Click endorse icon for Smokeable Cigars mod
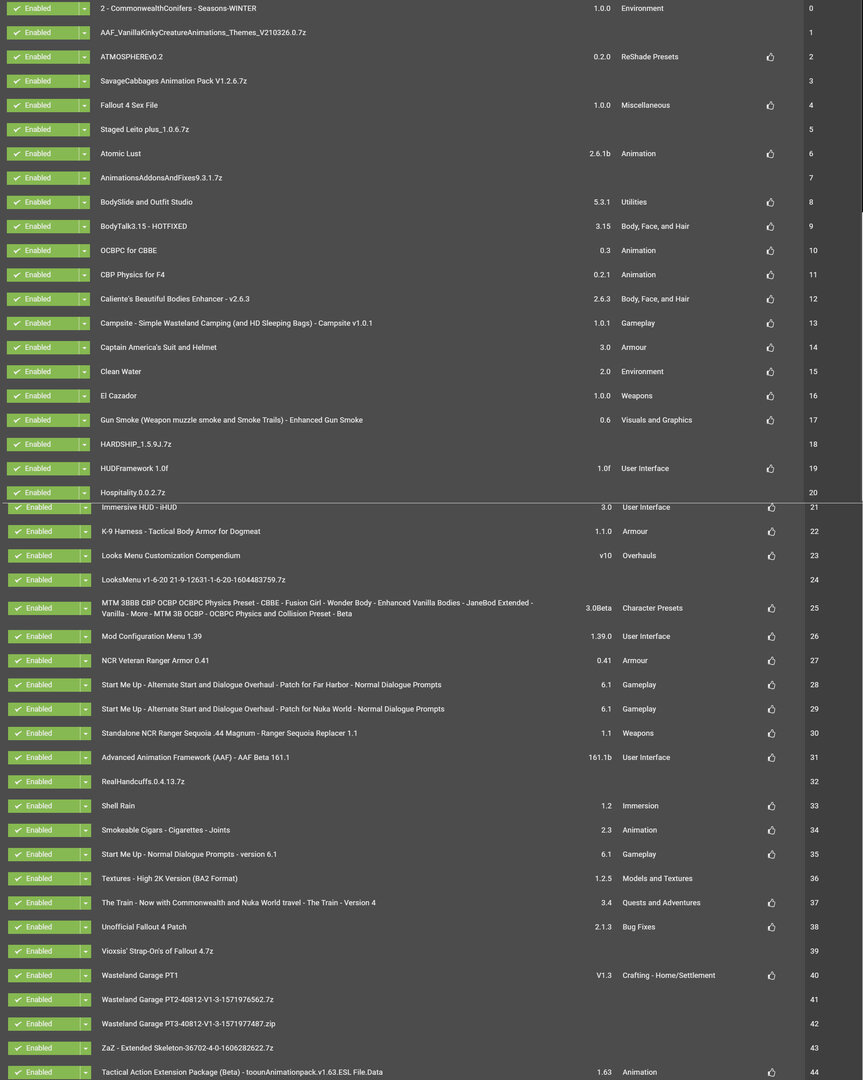 pyautogui.click(x=771, y=830)
